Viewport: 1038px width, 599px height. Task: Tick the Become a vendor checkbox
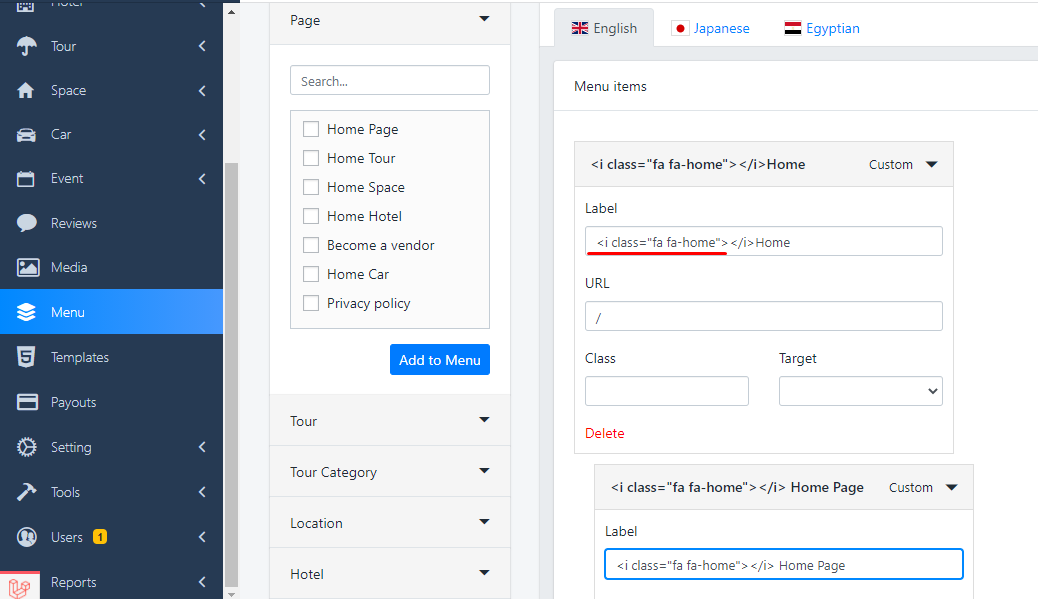click(x=311, y=245)
